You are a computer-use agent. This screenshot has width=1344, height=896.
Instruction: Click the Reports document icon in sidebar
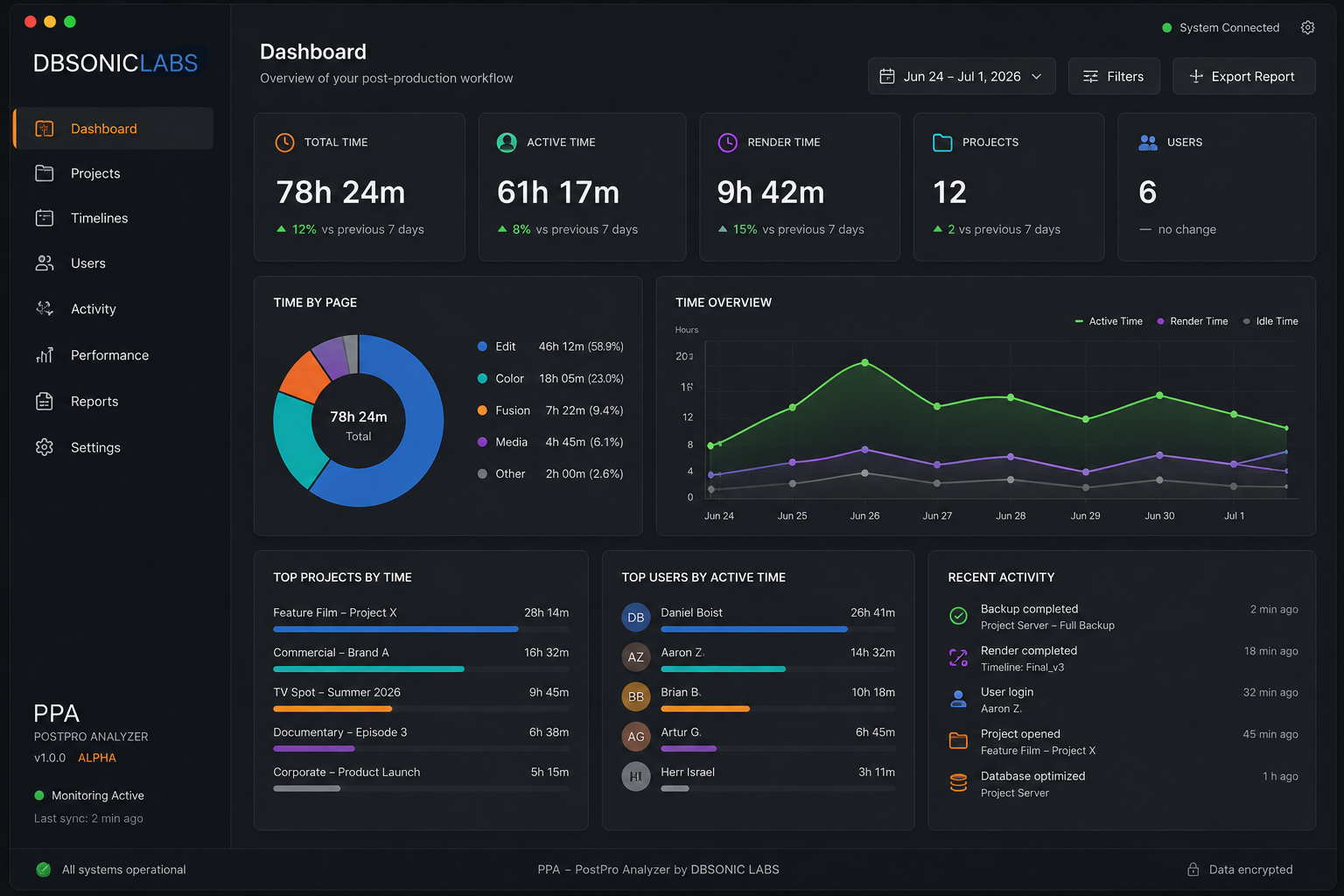point(45,401)
